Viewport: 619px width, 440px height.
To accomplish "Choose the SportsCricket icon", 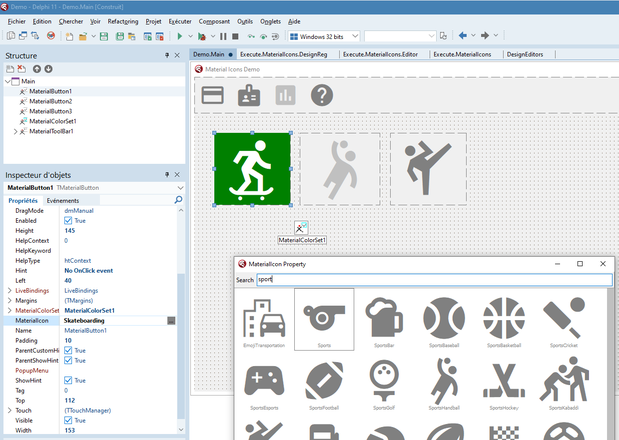I will pos(564,319).
